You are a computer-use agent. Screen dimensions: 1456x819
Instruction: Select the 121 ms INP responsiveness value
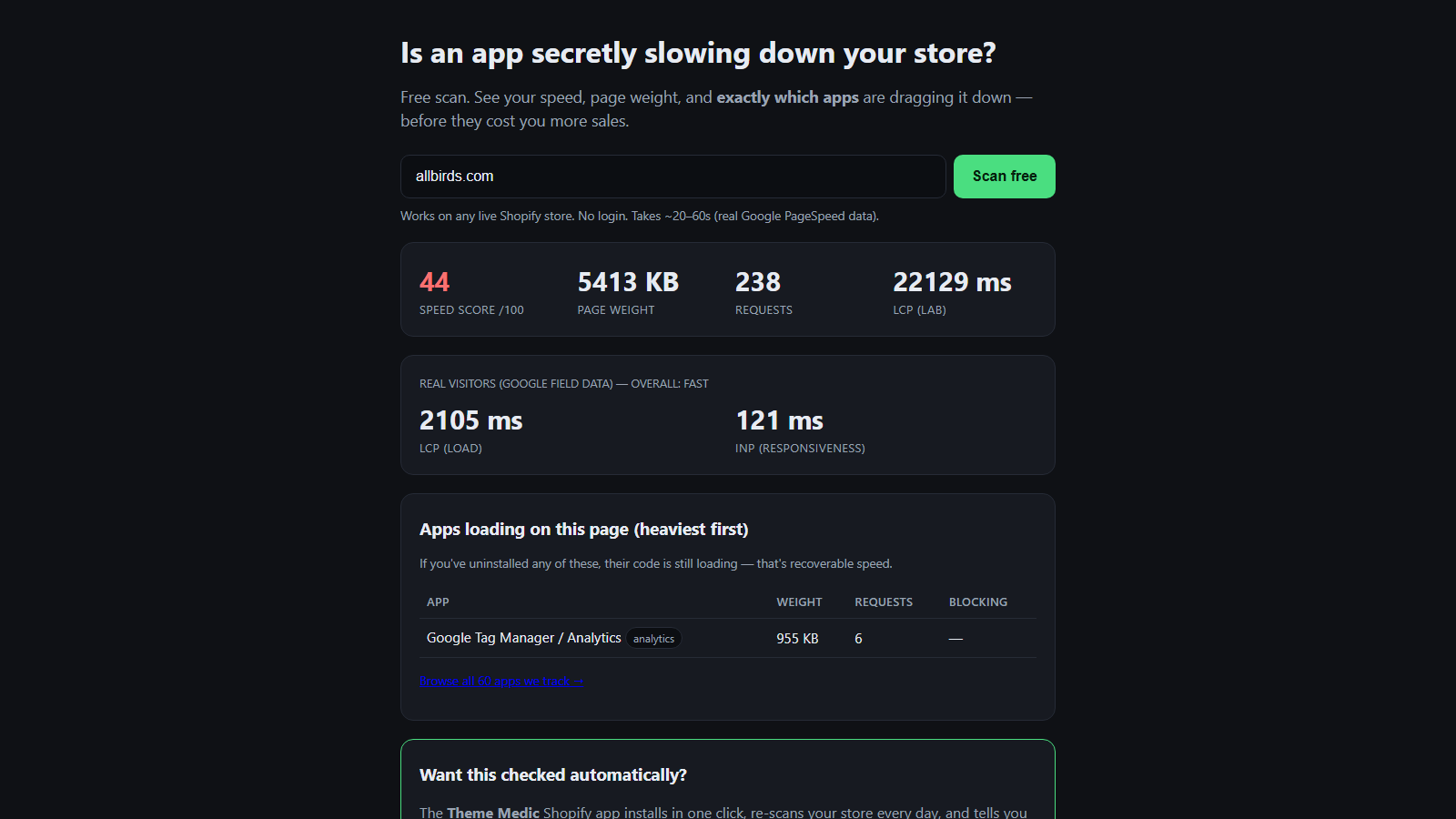(779, 420)
